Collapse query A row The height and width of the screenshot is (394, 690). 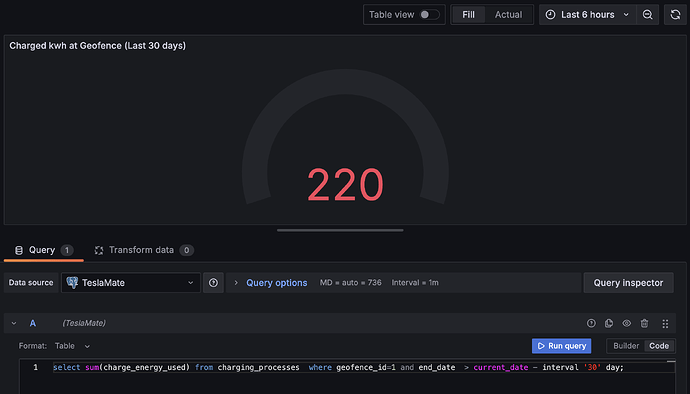pos(14,323)
